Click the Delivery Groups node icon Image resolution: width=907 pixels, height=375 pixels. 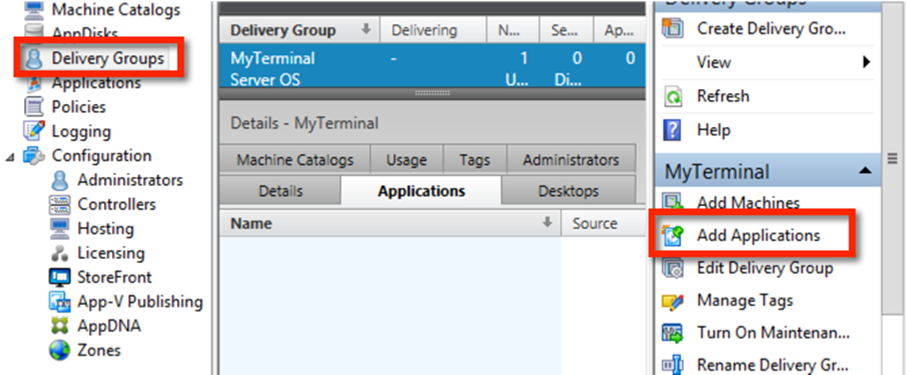click(x=35, y=58)
